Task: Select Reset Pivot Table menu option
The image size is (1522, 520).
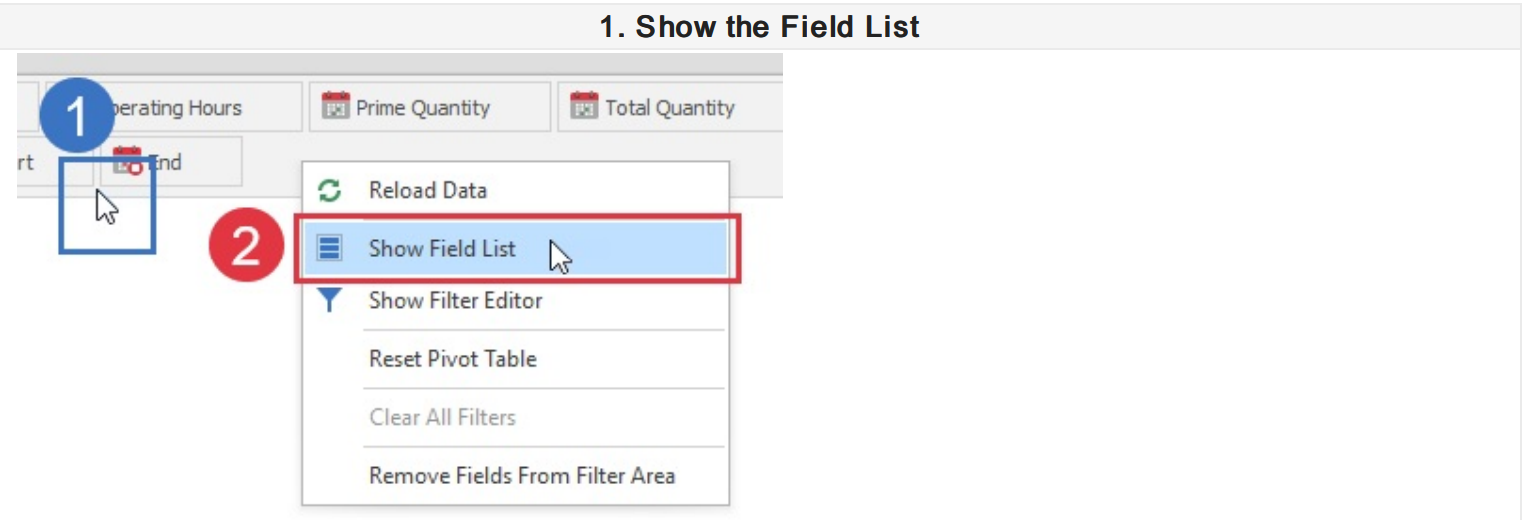Action: pyautogui.click(x=452, y=358)
